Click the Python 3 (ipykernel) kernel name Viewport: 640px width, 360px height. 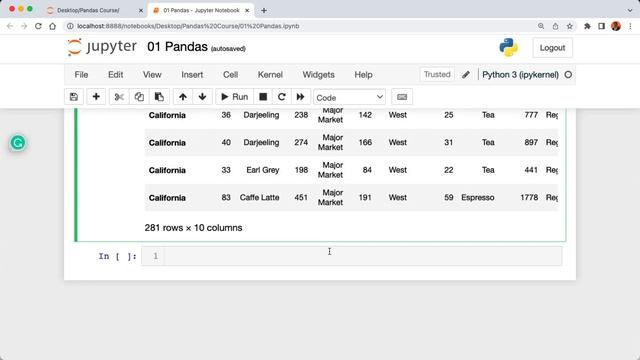520,75
